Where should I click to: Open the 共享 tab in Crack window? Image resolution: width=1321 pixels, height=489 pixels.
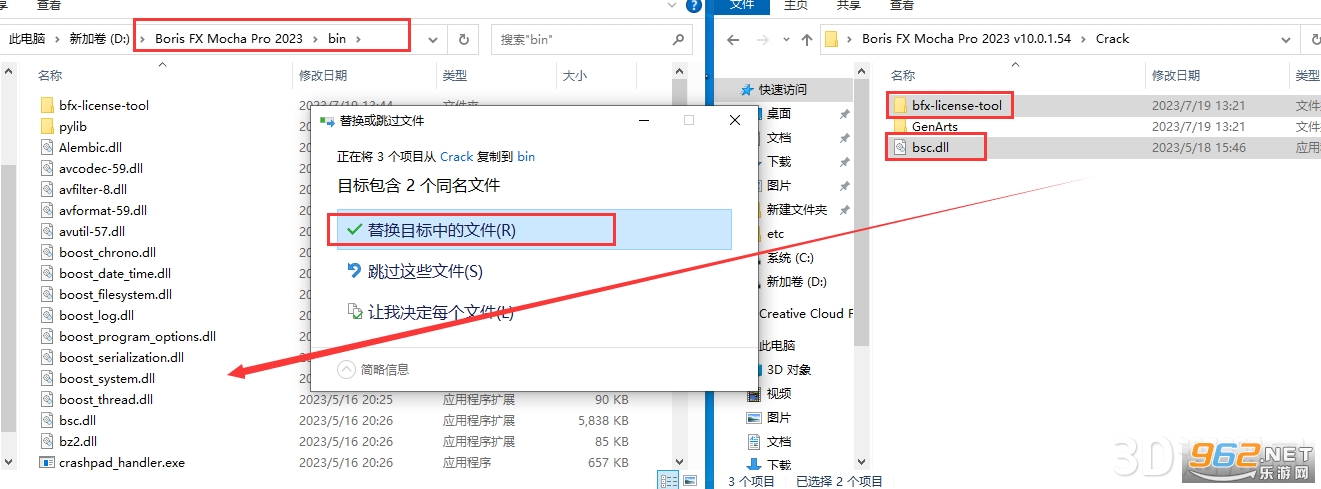tap(848, 5)
